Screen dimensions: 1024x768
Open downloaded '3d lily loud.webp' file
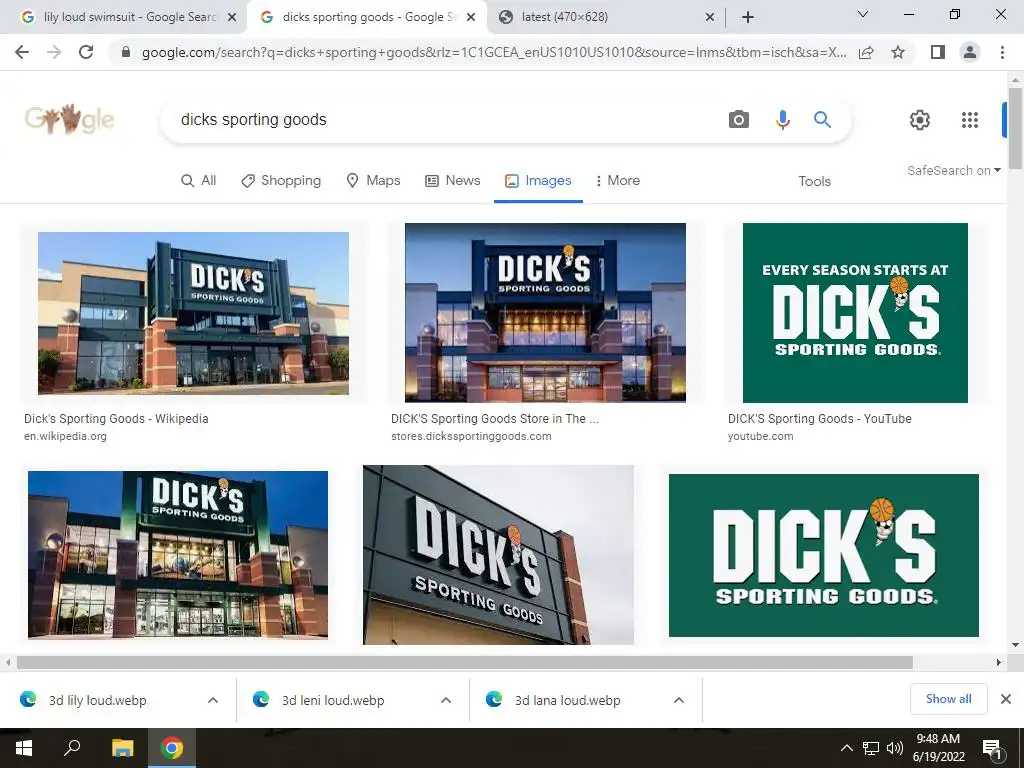point(98,700)
